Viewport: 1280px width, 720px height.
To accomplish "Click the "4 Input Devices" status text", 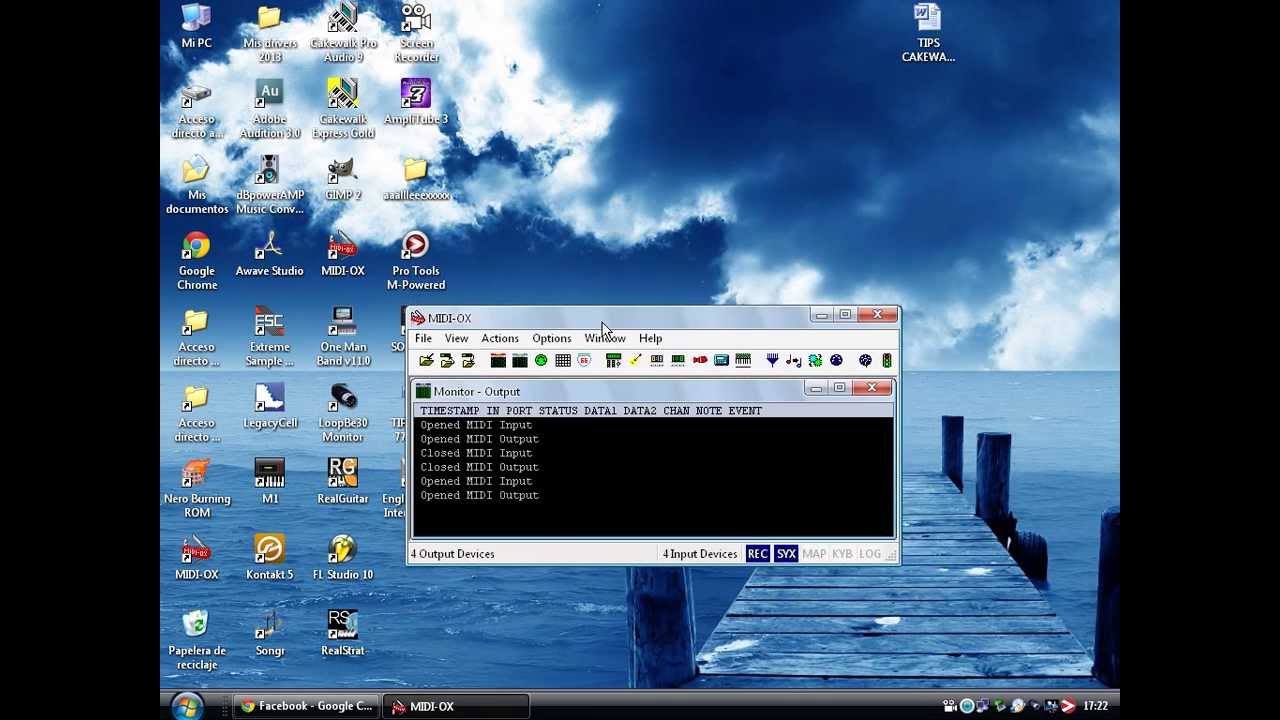I will [700, 554].
